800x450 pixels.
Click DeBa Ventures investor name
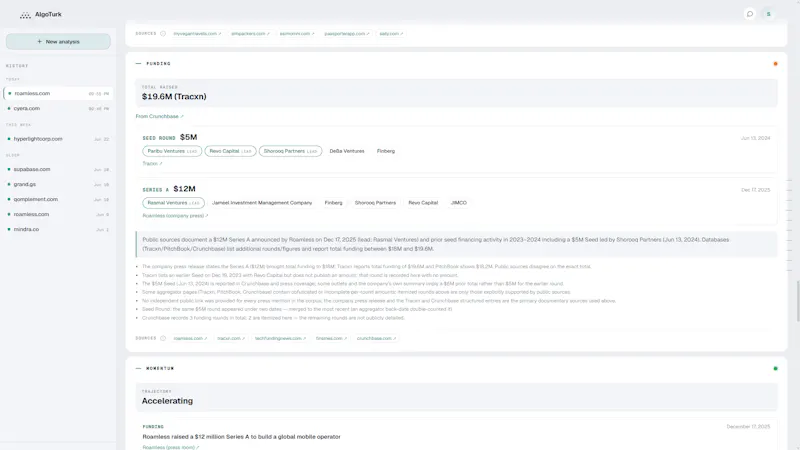point(347,151)
